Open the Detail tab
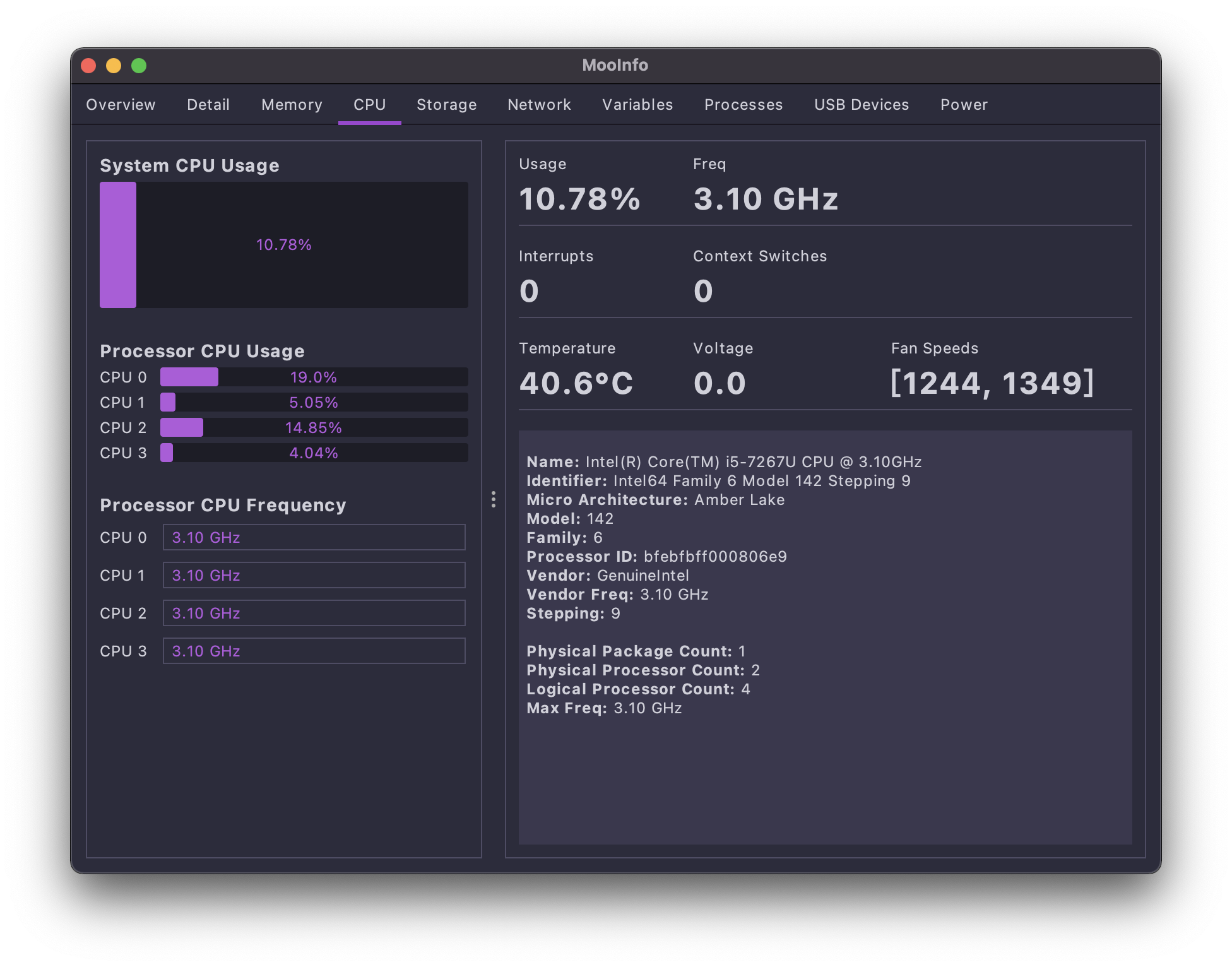 pyautogui.click(x=208, y=105)
